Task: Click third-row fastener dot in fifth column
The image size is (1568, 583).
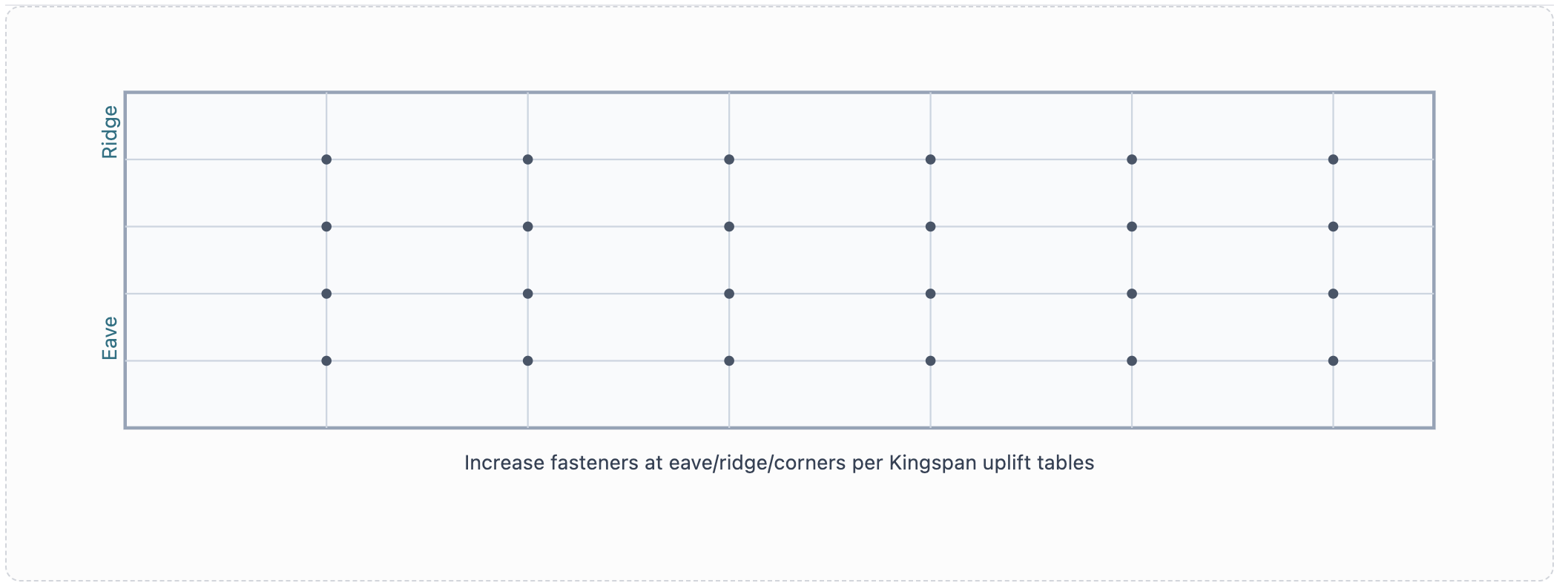Action: coord(1132,294)
